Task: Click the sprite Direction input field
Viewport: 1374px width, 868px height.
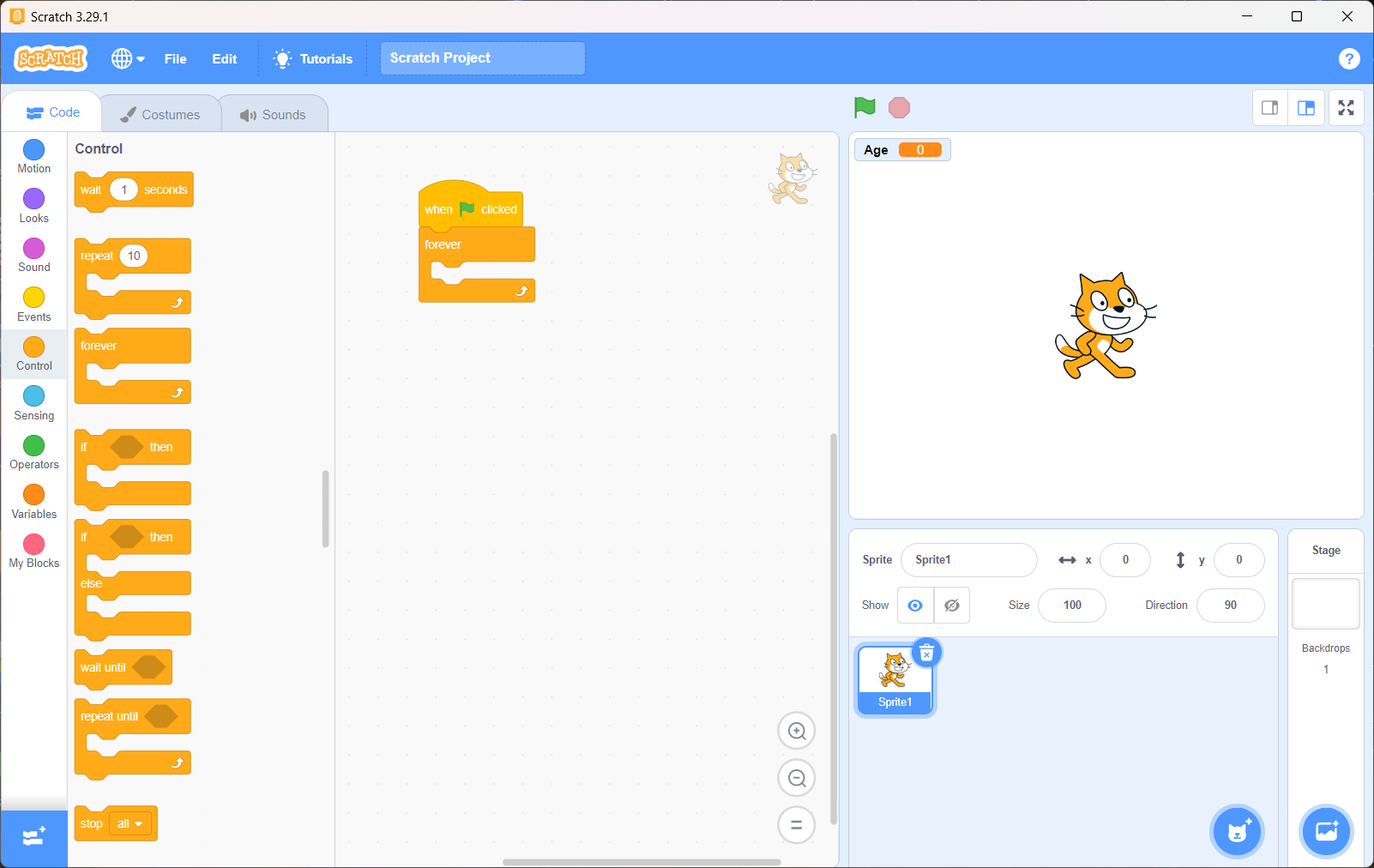Action: [1230, 606]
